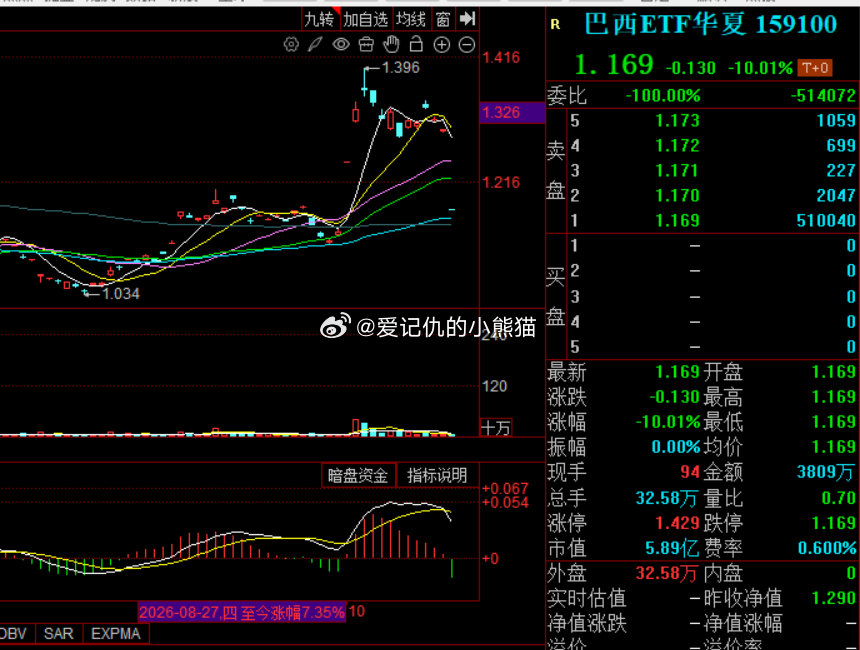The image size is (860, 650).
Task: Select the hand pan tool
Action: 391,44
